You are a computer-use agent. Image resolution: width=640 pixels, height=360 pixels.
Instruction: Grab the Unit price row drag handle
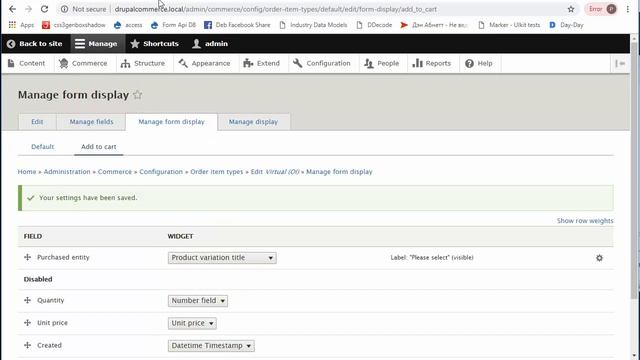point(27,322)
